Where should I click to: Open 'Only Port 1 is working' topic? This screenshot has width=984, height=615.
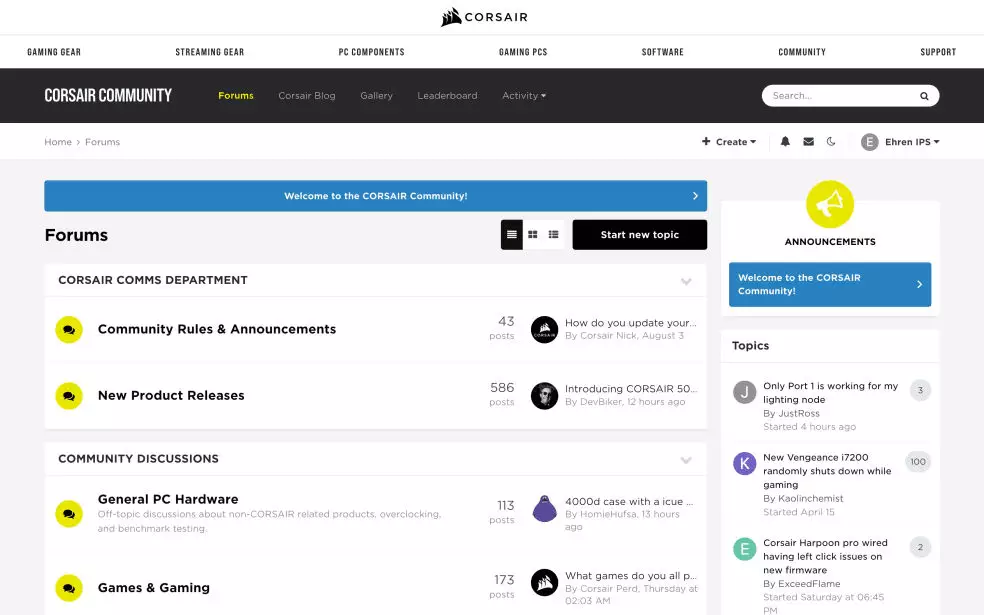tap(830, 393)
